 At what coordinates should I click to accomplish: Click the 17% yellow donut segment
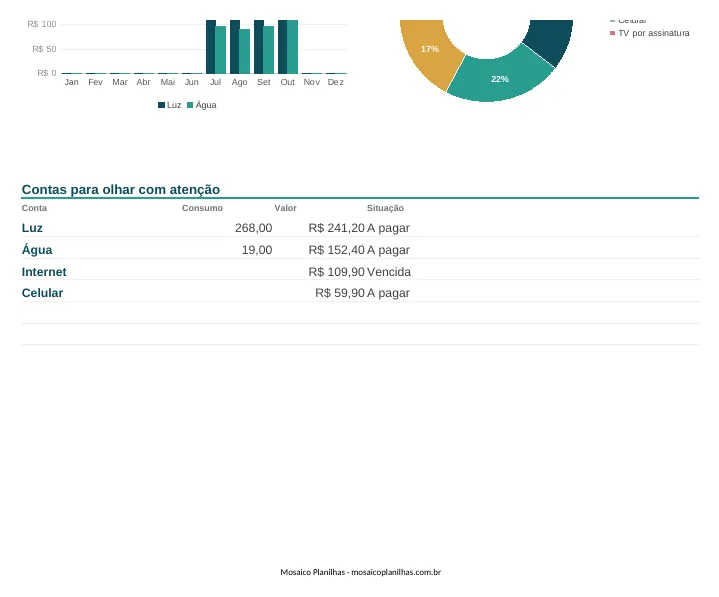(429, 51)
